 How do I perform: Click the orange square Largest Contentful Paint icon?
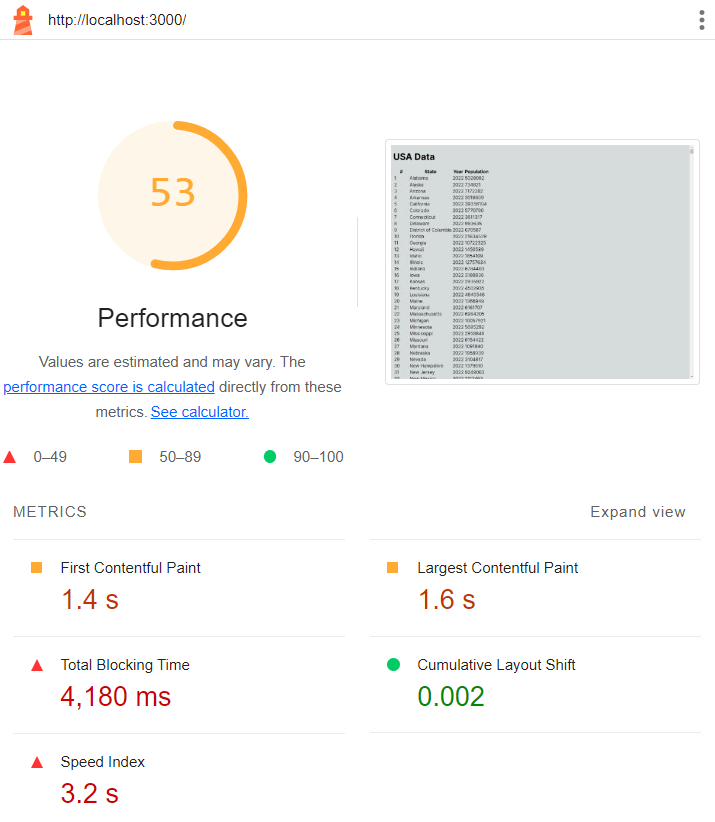click(393, 567)
